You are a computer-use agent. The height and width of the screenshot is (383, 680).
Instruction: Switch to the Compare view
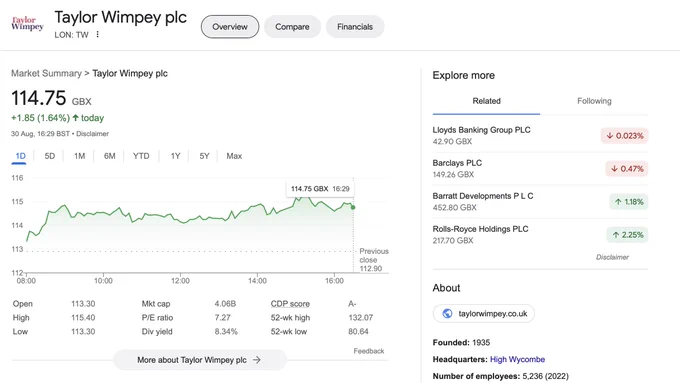(292, 27)
